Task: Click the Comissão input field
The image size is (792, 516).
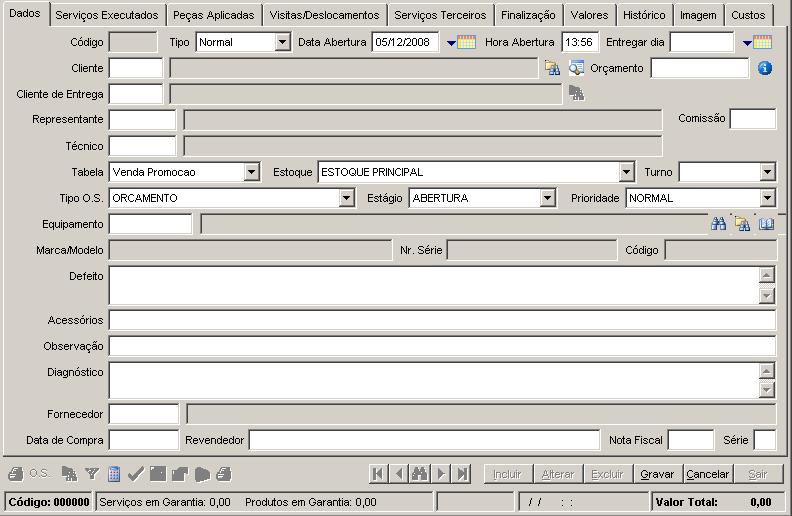Action: [x=753, y=119]
